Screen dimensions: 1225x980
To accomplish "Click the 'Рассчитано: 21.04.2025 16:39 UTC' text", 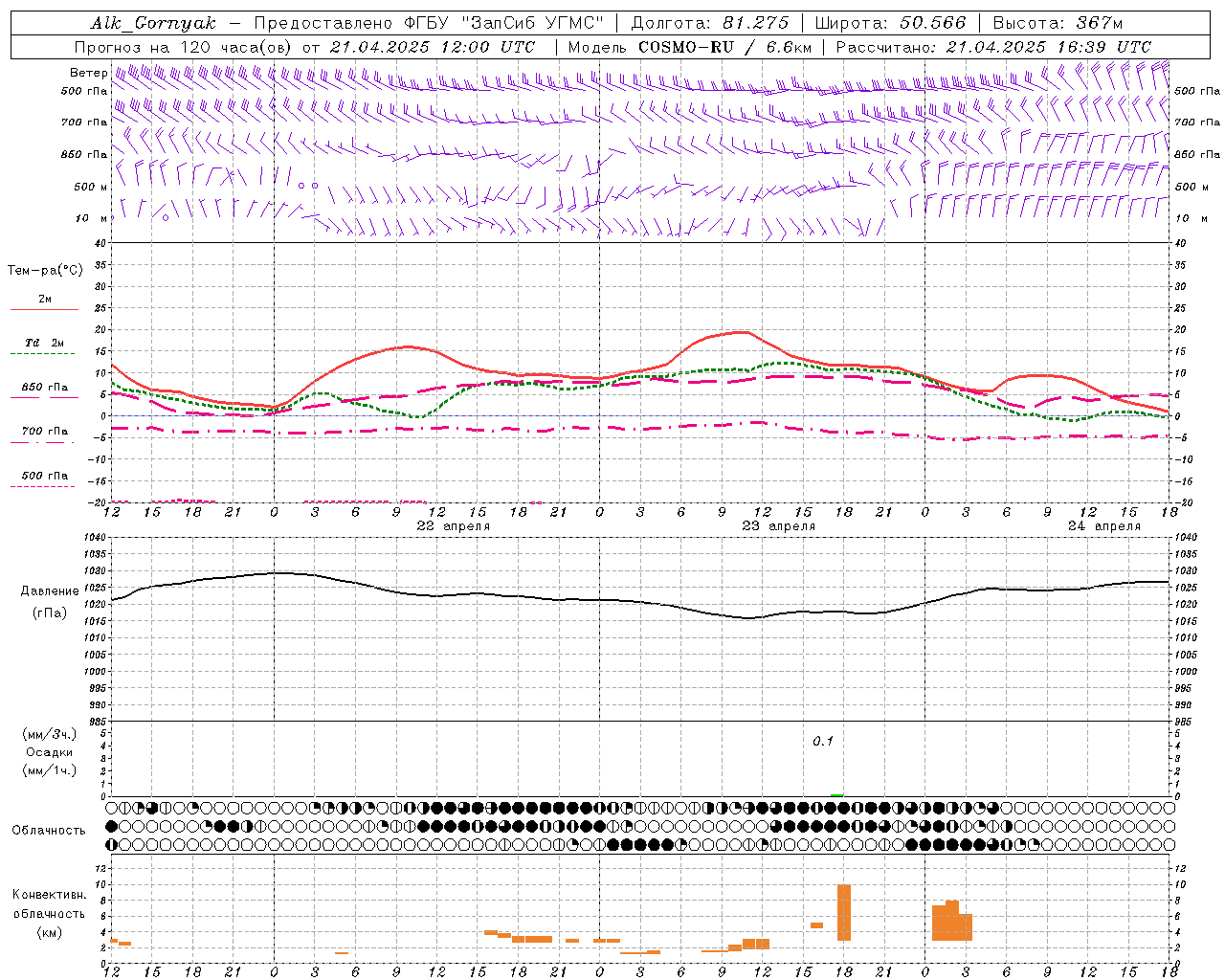I will pyautogui.click(x=993, y=47).
